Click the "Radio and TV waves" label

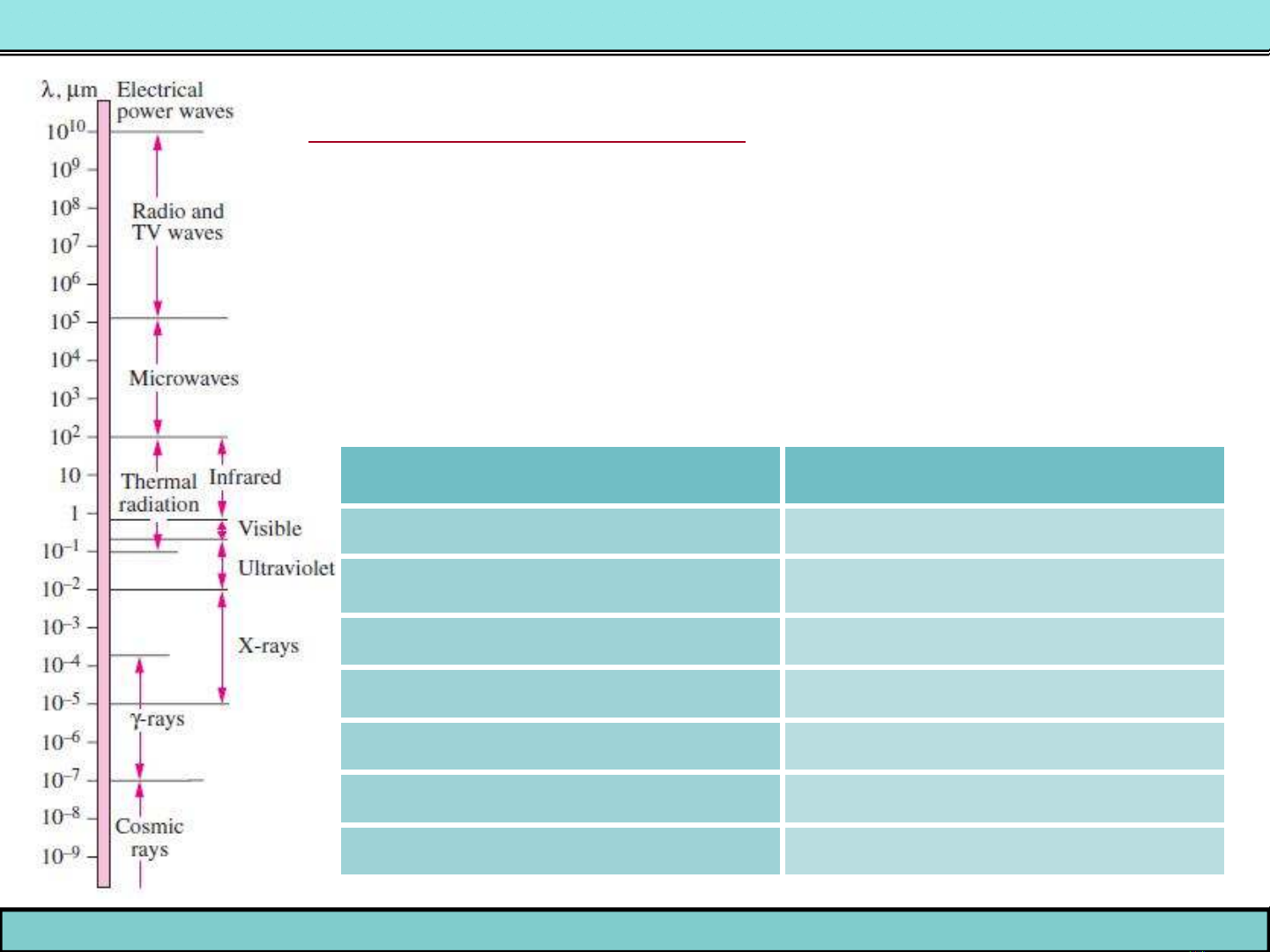(x=178, y=222)
